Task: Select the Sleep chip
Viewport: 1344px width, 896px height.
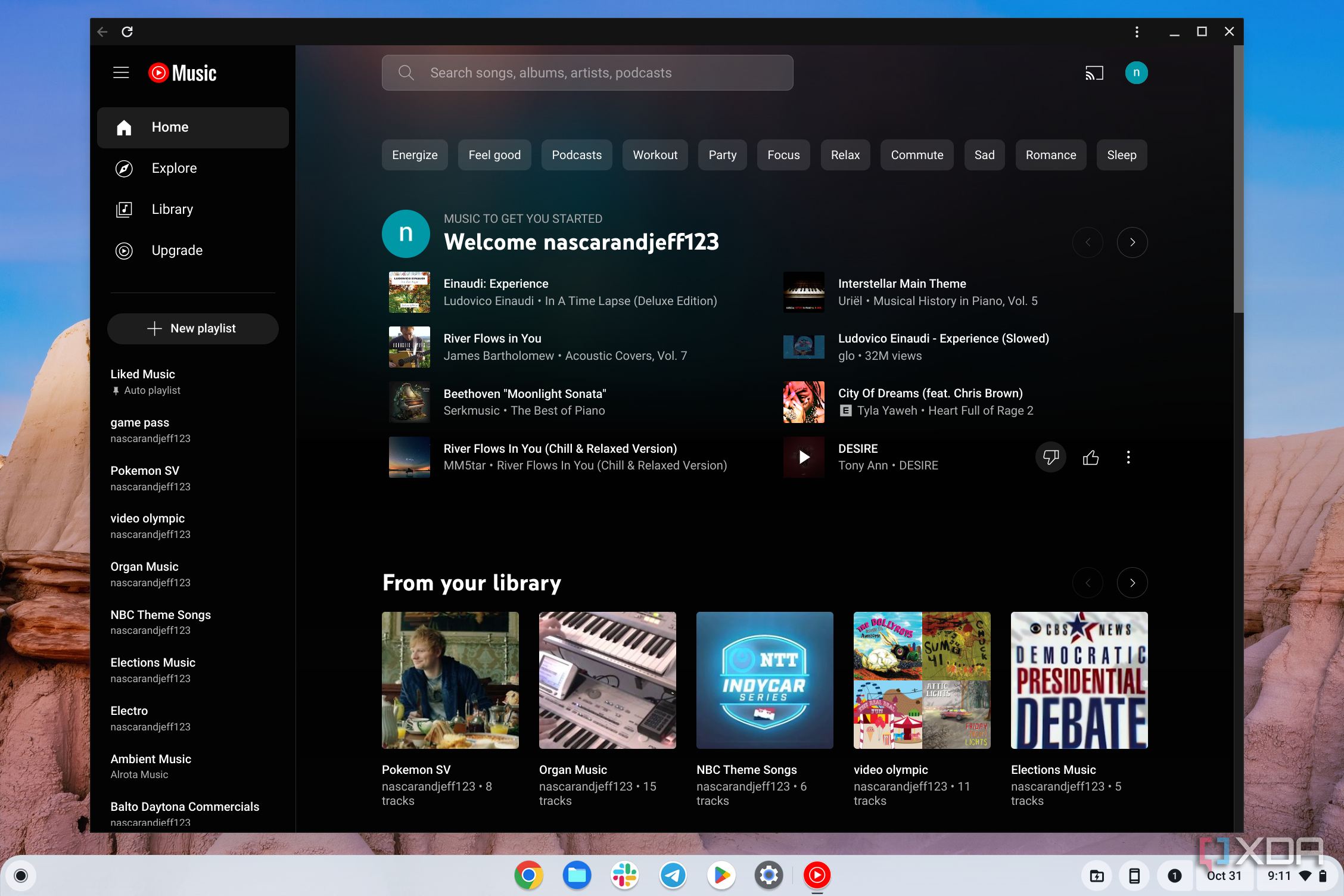Action: pyautogui.click(x=1122, y=155)
